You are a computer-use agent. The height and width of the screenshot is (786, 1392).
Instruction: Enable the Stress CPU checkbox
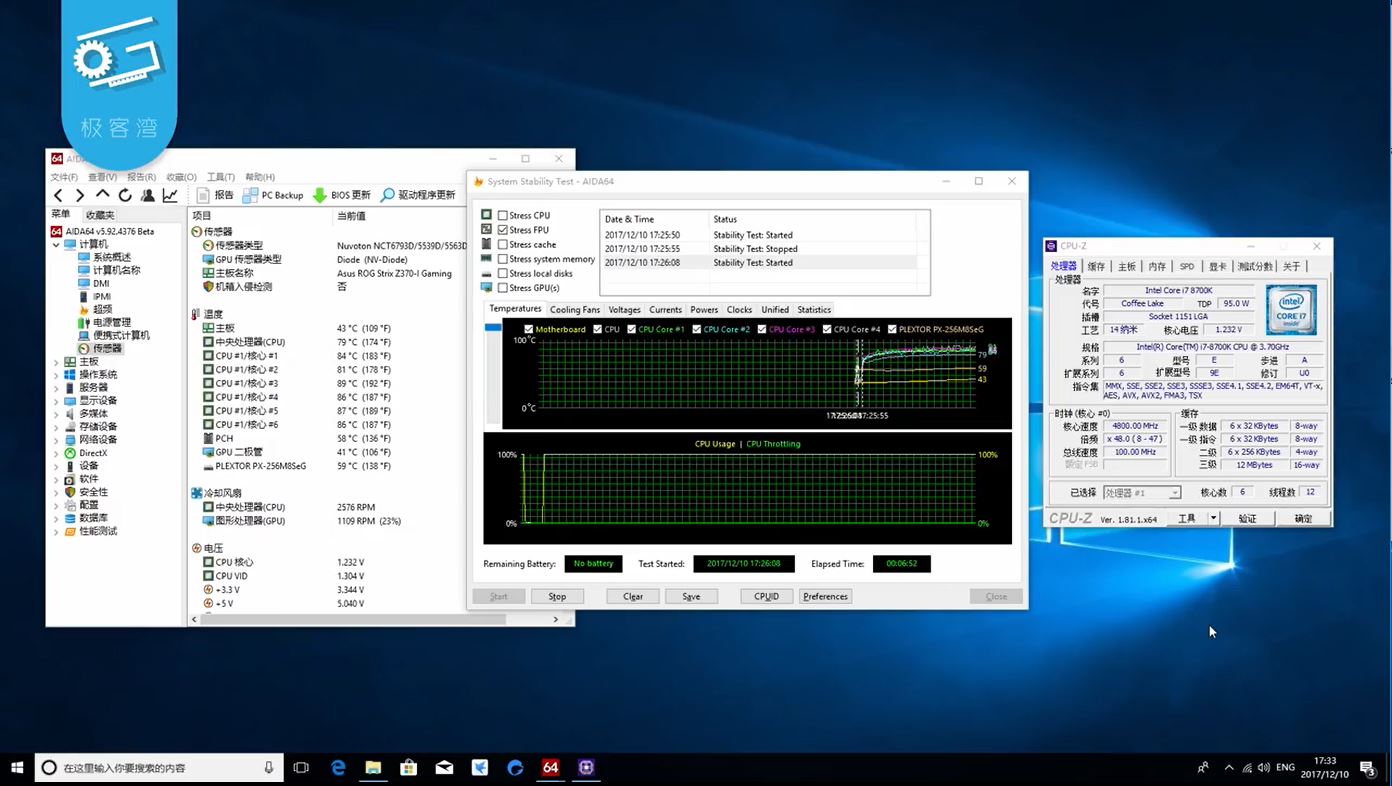[503, 216]
